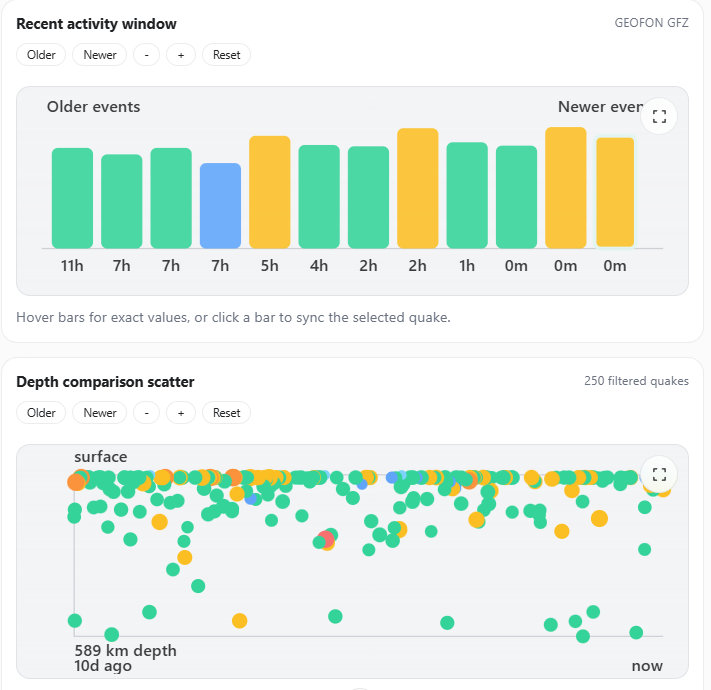
Task: Reset the Recent activity window view
Action: click(x=226, y=55)
